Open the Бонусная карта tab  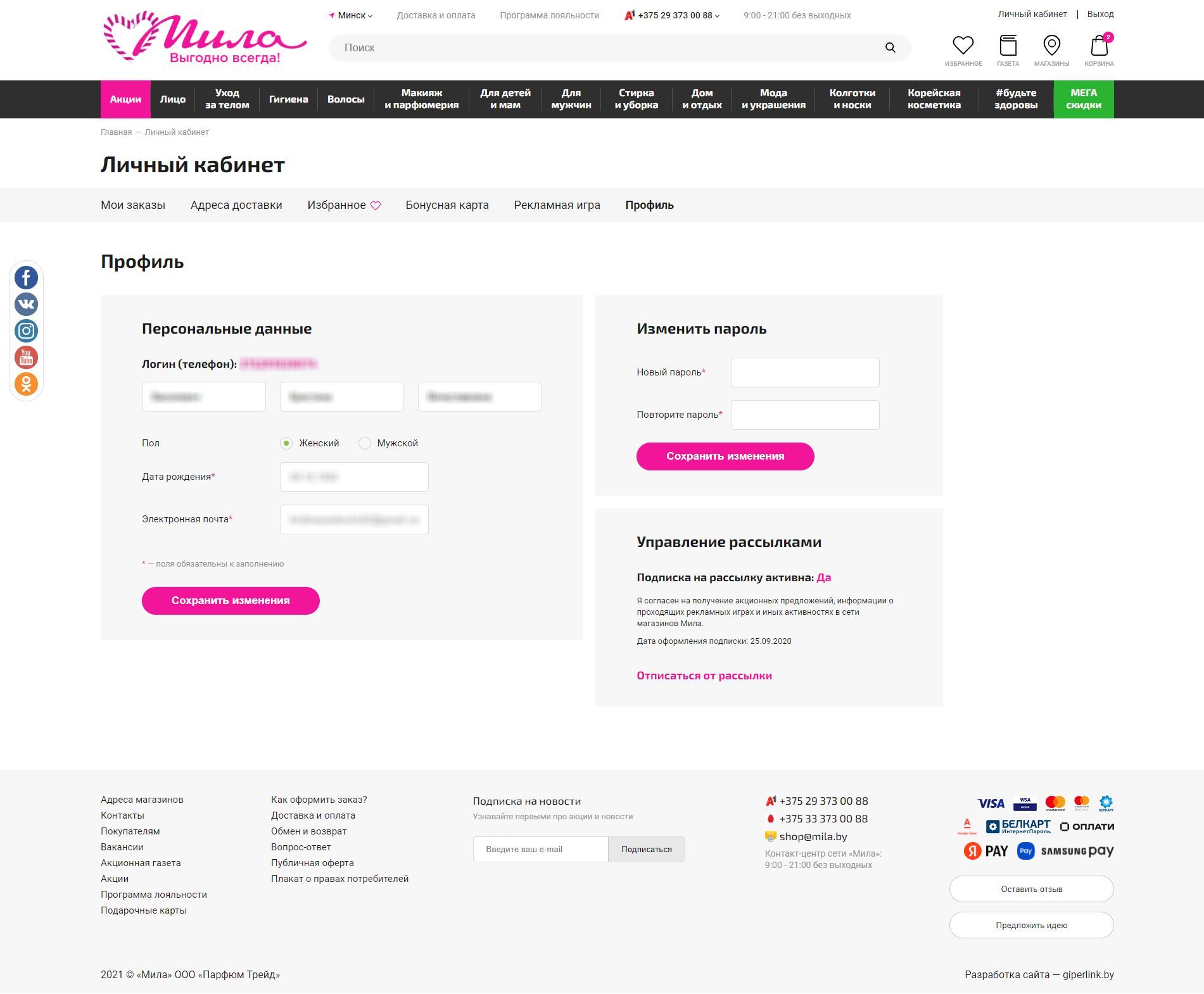tap(447, 205)
